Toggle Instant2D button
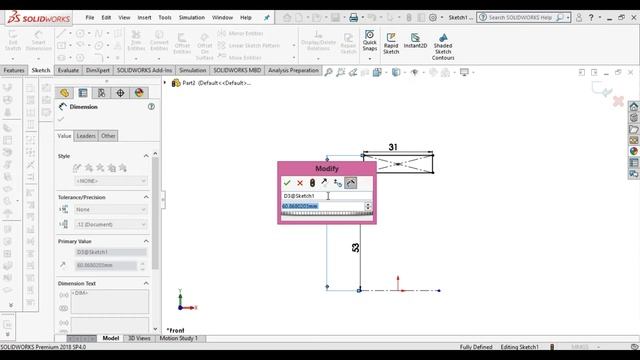Screen dimensions: 640x360 [x=415, y=41]
